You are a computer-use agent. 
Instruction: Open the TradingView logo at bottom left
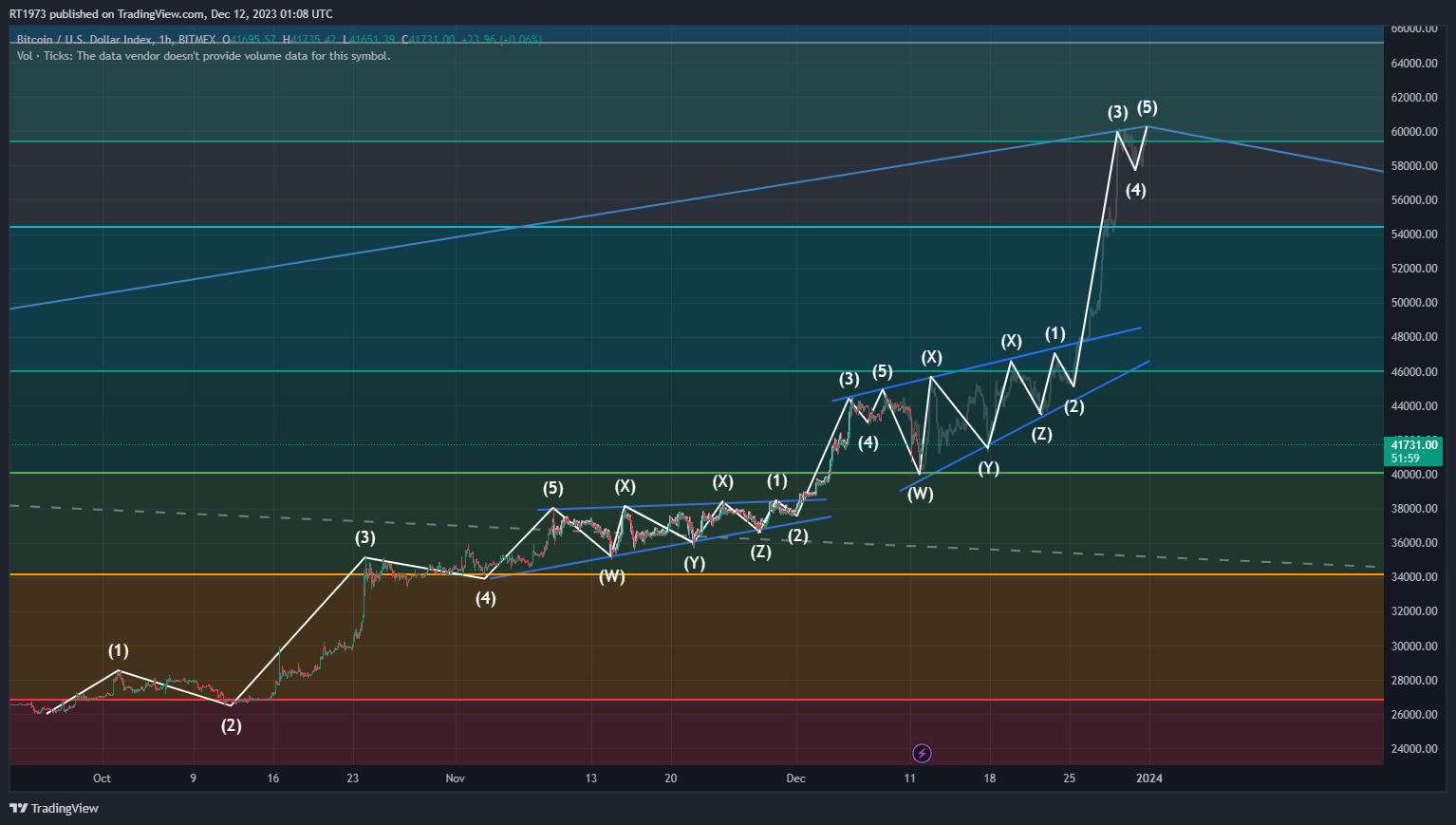coord(54,808)
